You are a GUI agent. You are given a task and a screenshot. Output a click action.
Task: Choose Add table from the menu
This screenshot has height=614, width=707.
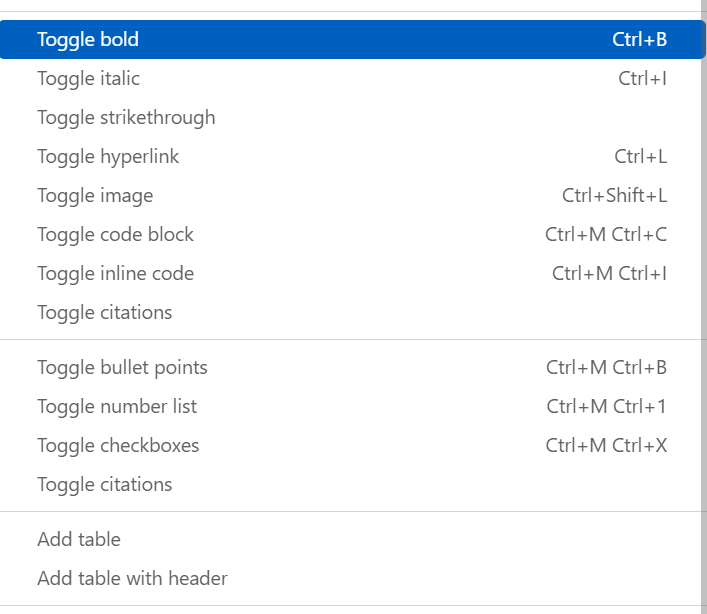(79, 540)
